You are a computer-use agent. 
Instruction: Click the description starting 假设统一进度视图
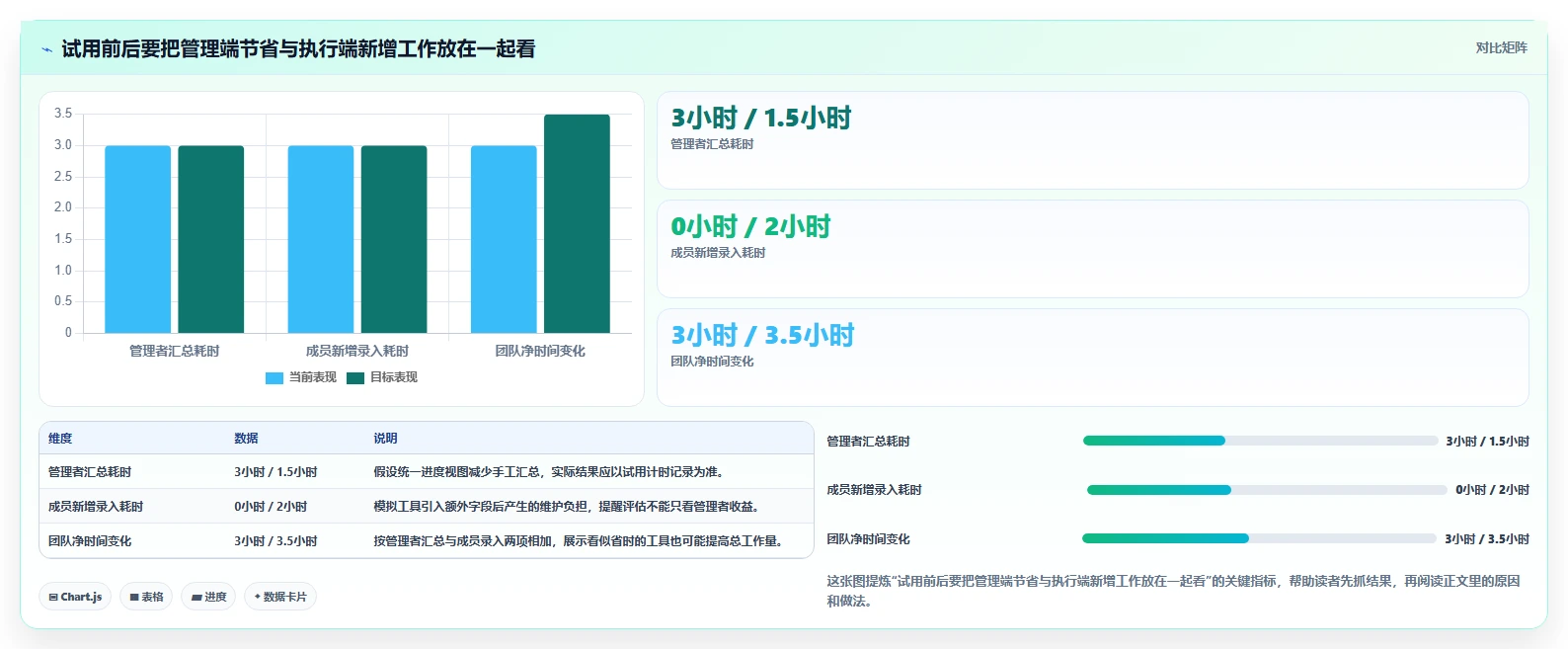(x=548, y=472)
